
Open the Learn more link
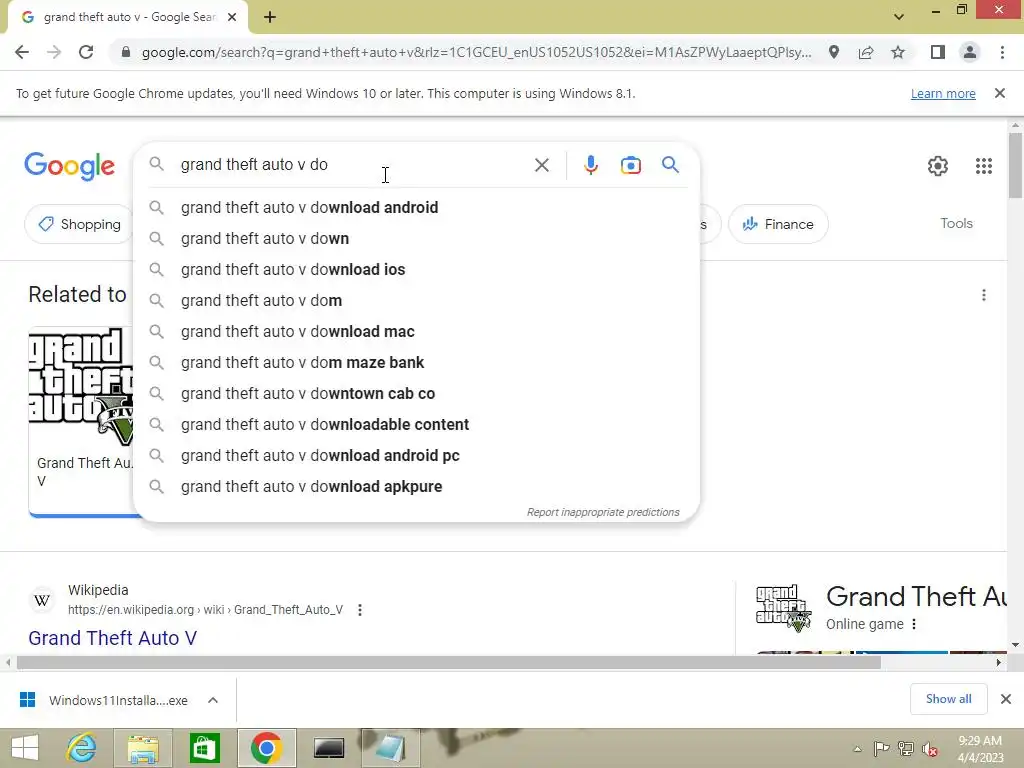pyautogui.click(x=943, y=93)
